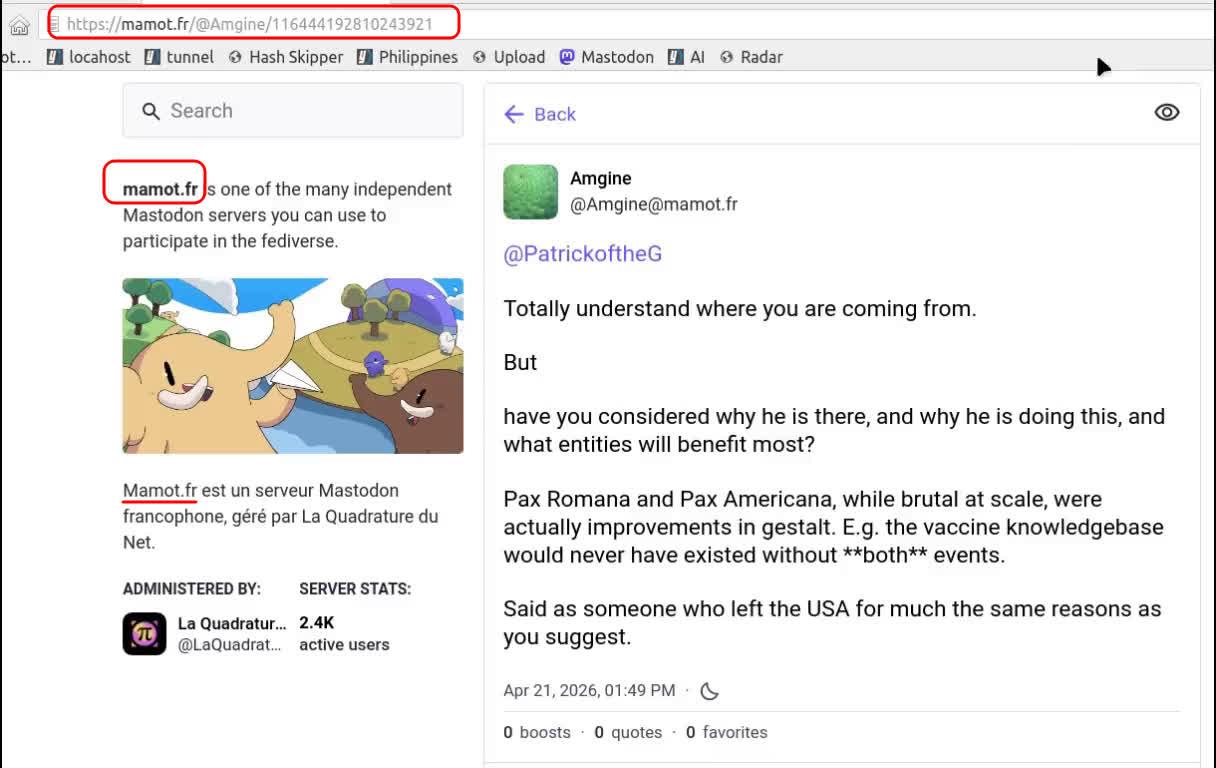Viewport: 1216px width, 768px height.
Task: Open the underlined Mamot.fr link
Action: (160, 491)
